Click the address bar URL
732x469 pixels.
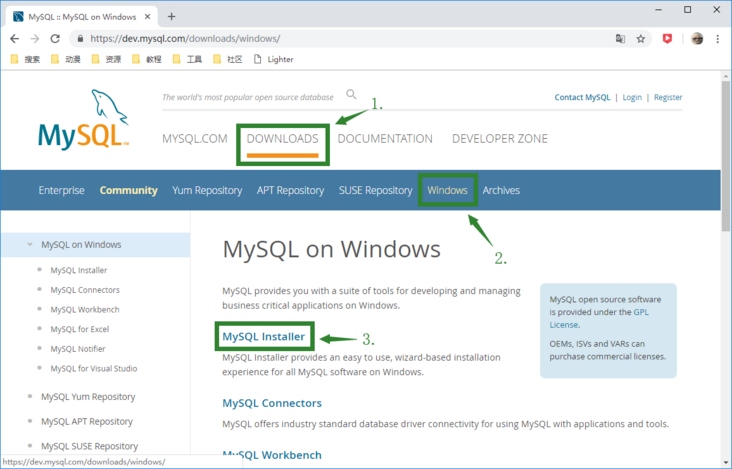(x=185, y=39)
